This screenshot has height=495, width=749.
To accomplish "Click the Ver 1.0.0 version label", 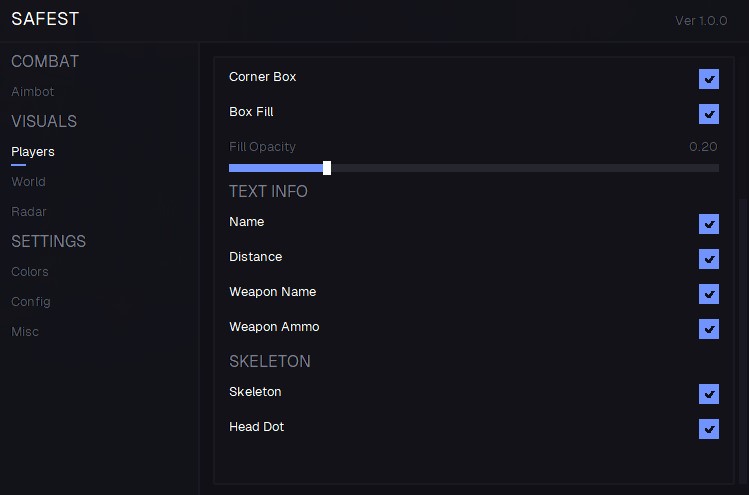I will tap(701, 21).
